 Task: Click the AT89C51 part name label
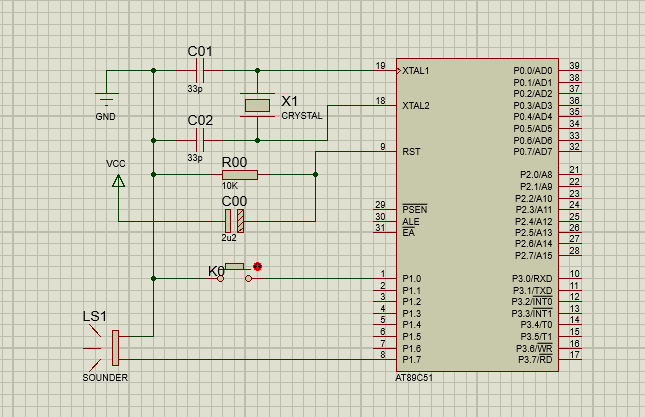[x=417, y=379]
